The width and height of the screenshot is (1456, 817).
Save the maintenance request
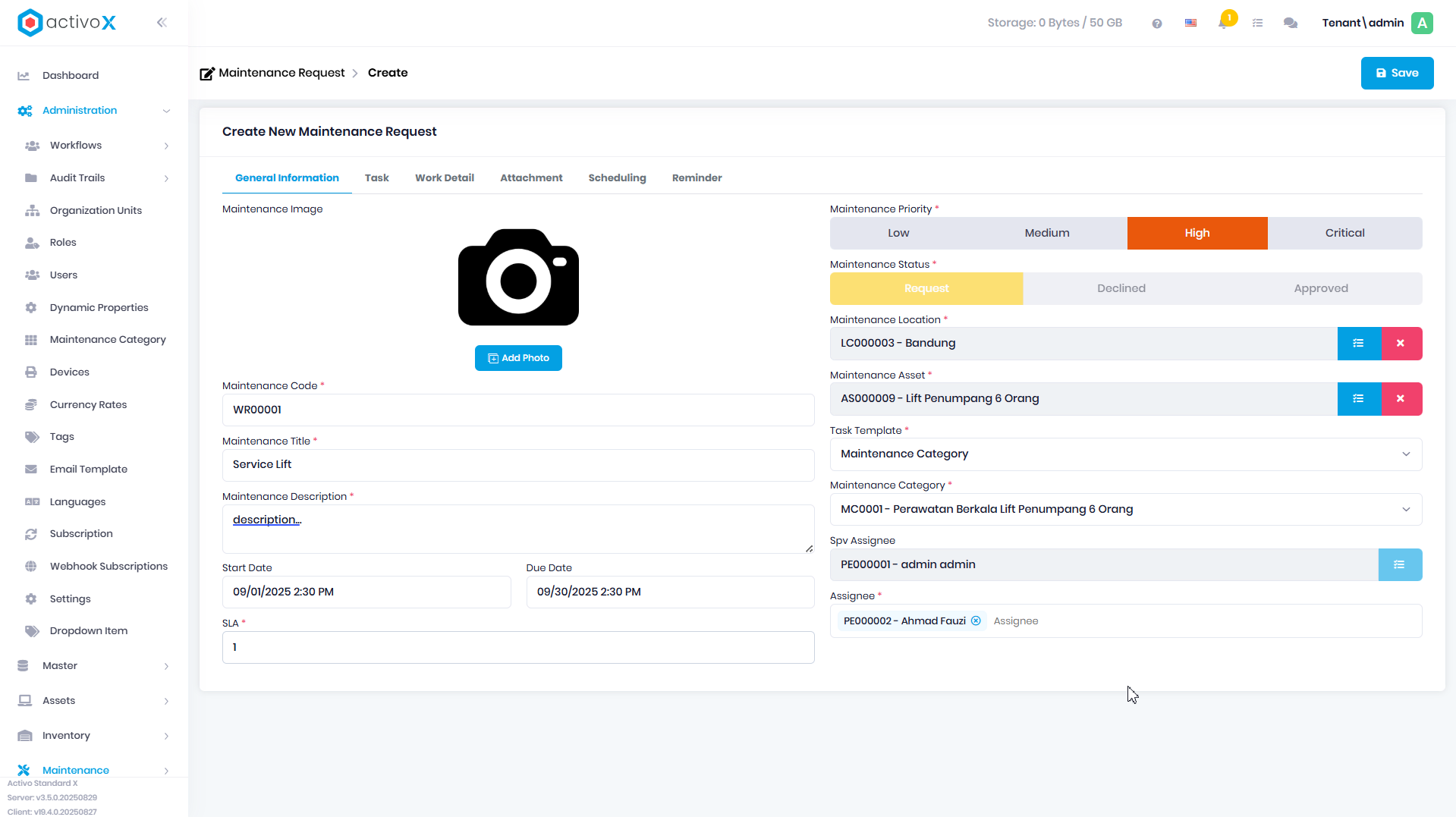click(1397, 74)
